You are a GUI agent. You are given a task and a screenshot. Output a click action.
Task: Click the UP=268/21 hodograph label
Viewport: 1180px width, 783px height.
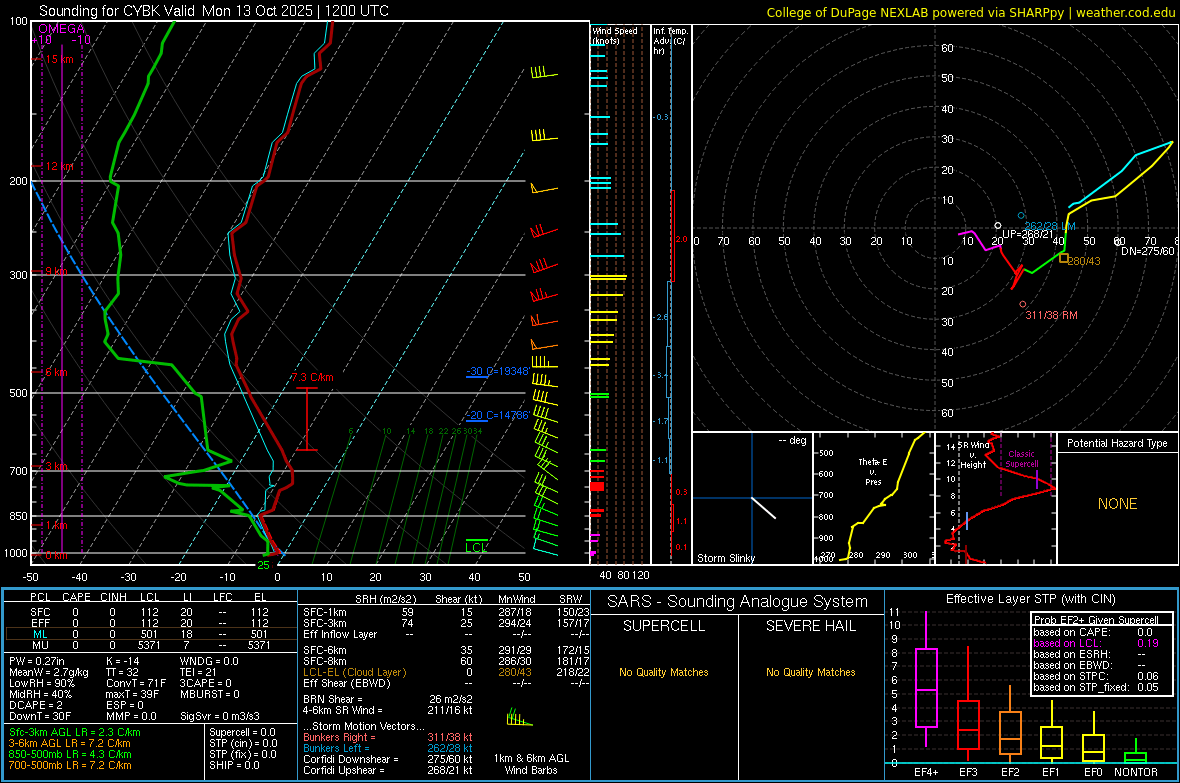click(1027, 234)
